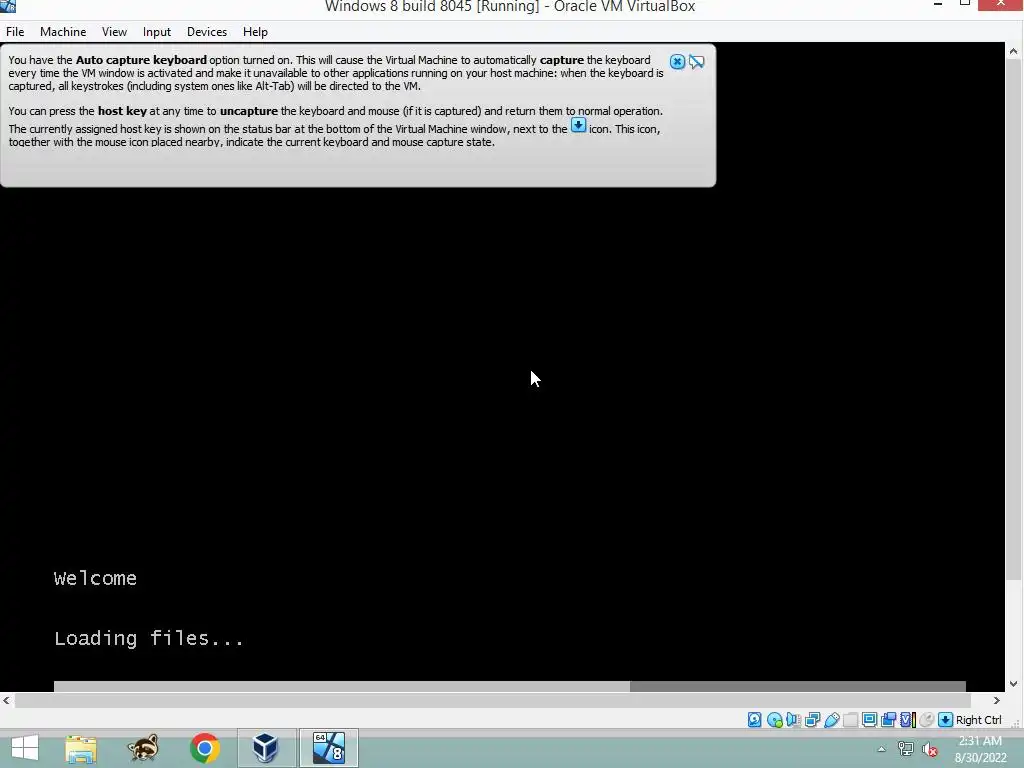Minimize the VirtualBox VM window

938,5
